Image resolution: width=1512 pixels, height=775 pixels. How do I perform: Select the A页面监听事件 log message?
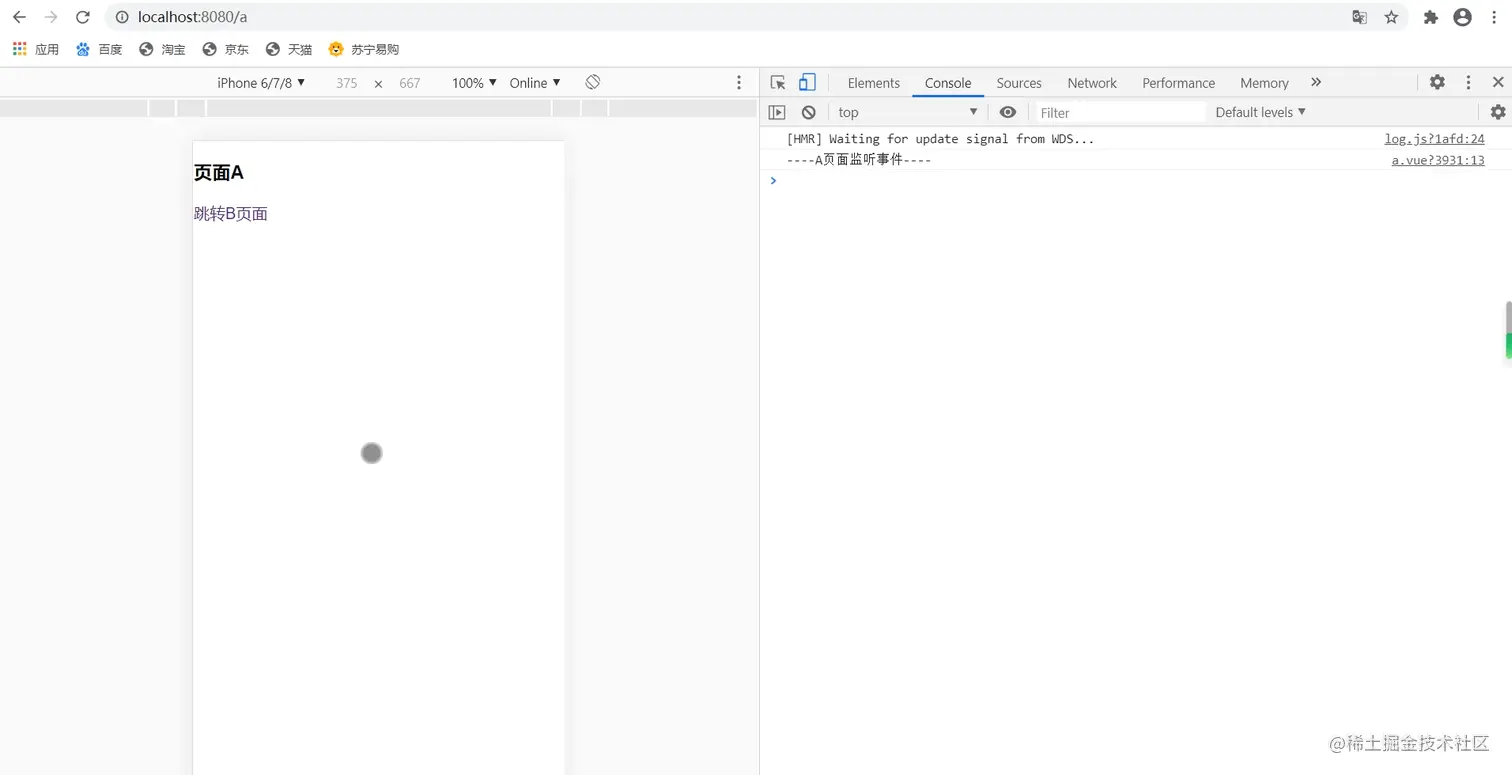859,160
